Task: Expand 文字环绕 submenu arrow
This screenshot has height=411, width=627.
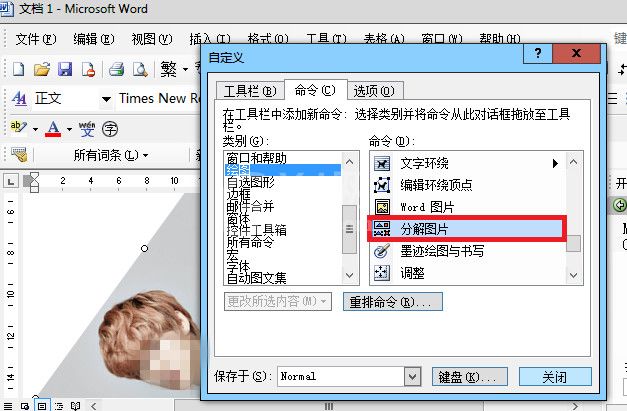Action: (555, 163)
